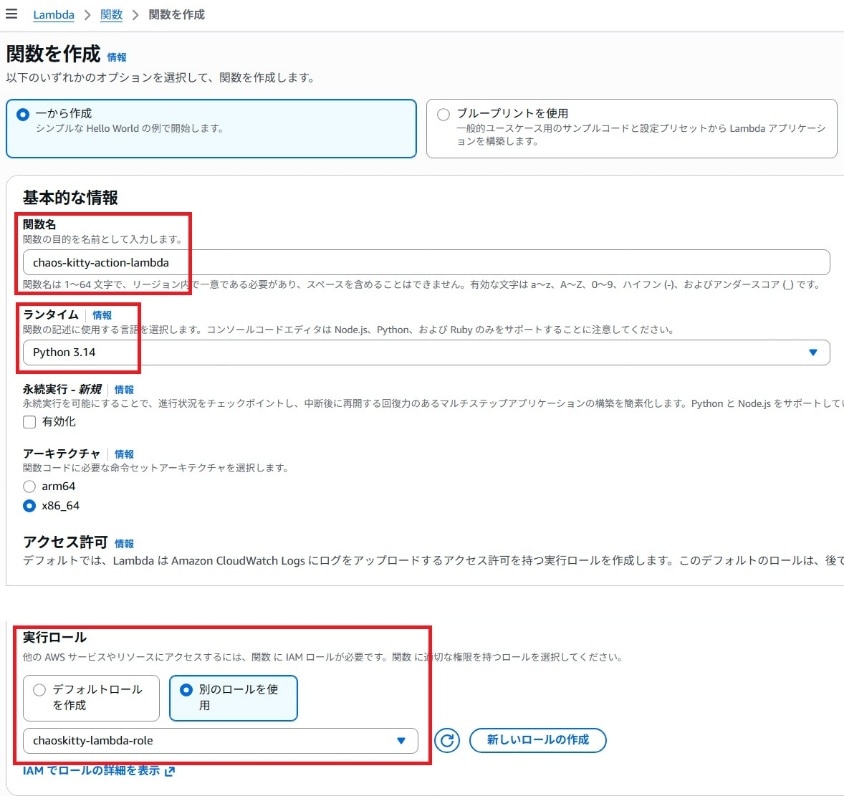Open the hamburger navigation menu icon
The height and width of the screenshot is (796, 844).
click(11, 15)
